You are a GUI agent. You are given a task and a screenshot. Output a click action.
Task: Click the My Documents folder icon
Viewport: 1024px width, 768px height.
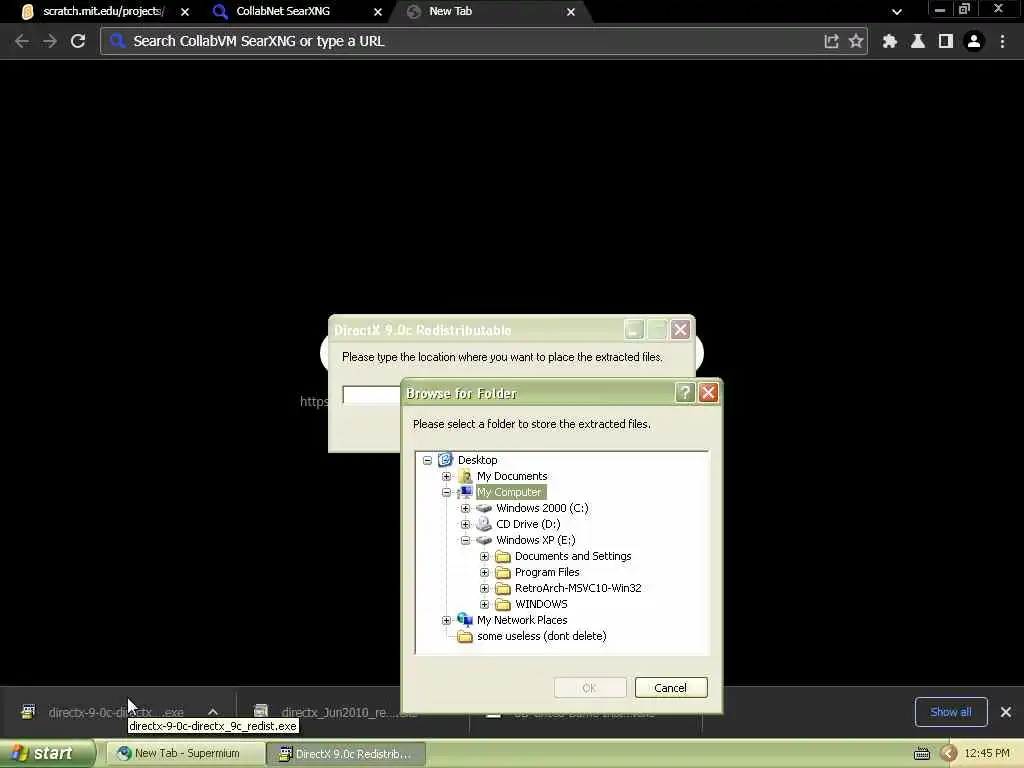[x=465, y=476]
